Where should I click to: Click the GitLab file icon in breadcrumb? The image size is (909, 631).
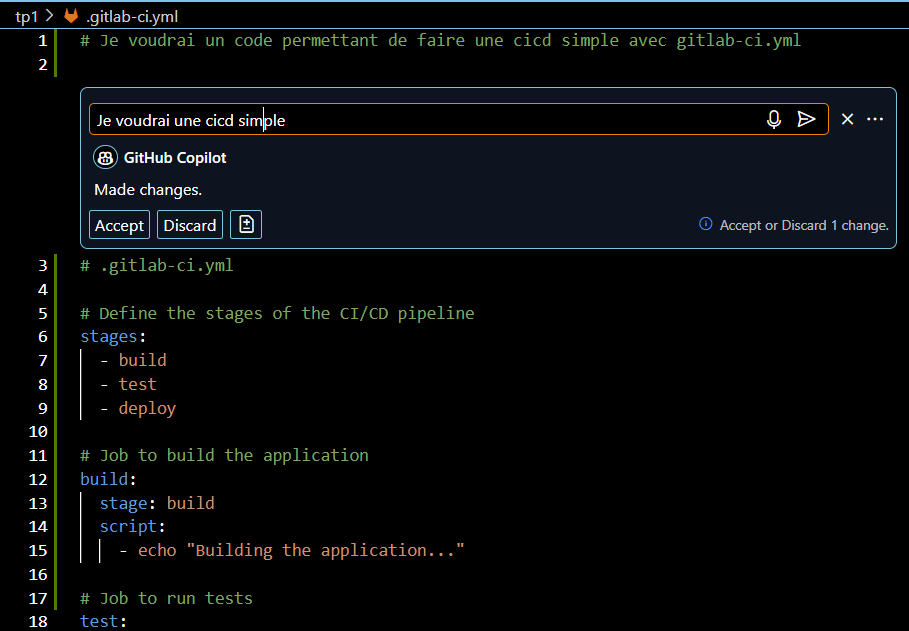point(71,16)
